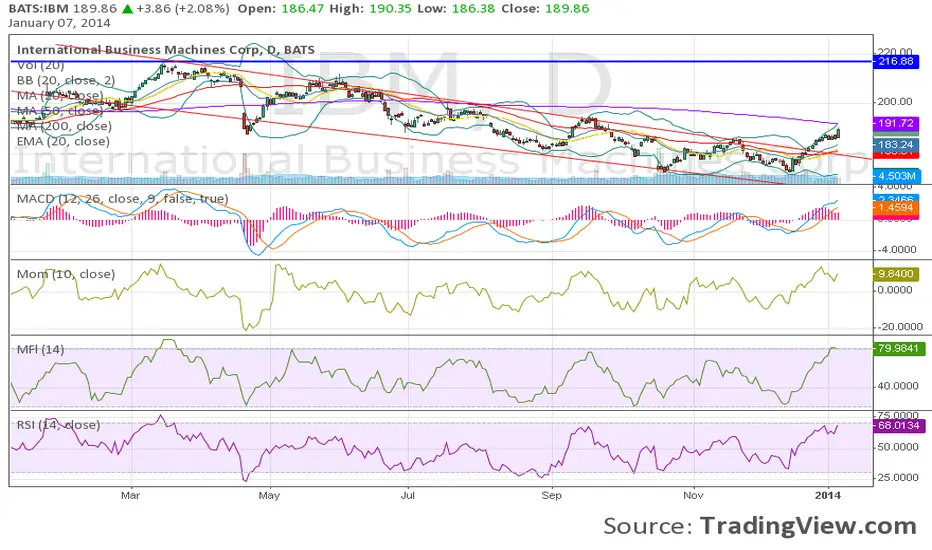Click the 40.0000 MFI axis label

(x=898, y=386)
